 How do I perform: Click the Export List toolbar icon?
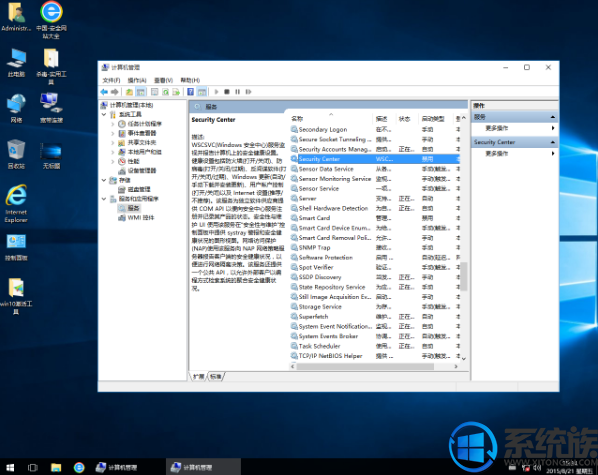tap(176, 92)
